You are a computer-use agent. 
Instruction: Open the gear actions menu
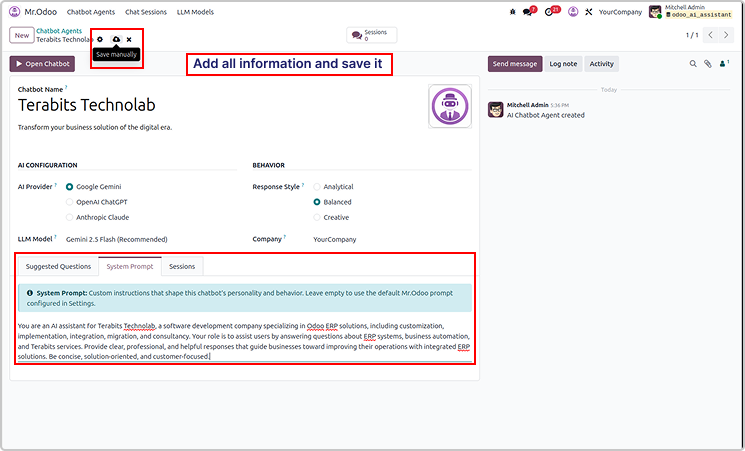coord(100,38)
